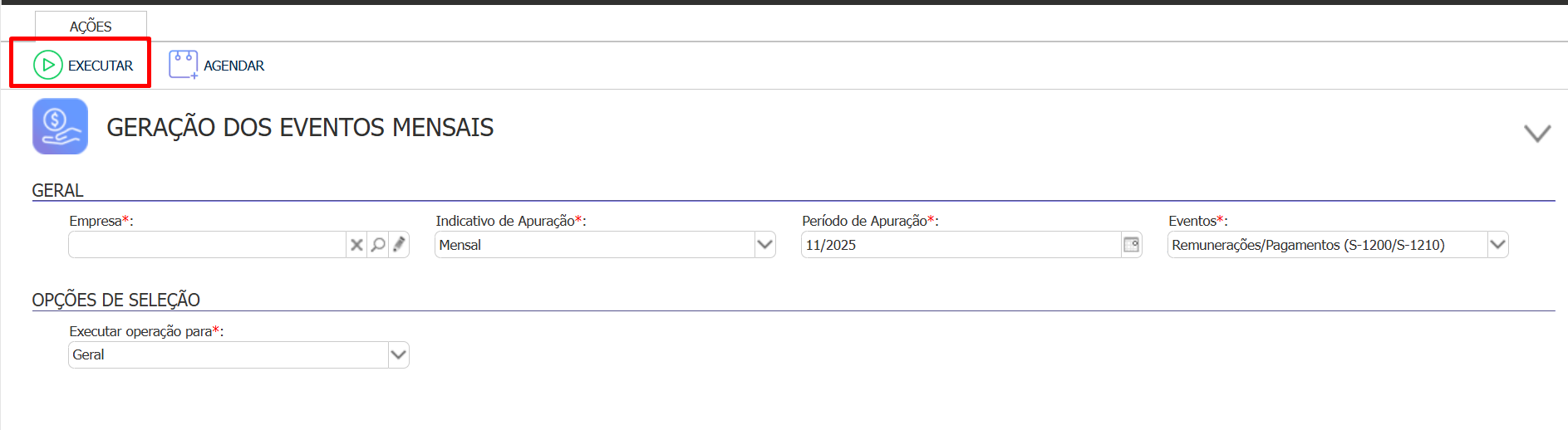Focus the Empresa text field
This screenshot has height=430, width=1568.
point(207,245)
